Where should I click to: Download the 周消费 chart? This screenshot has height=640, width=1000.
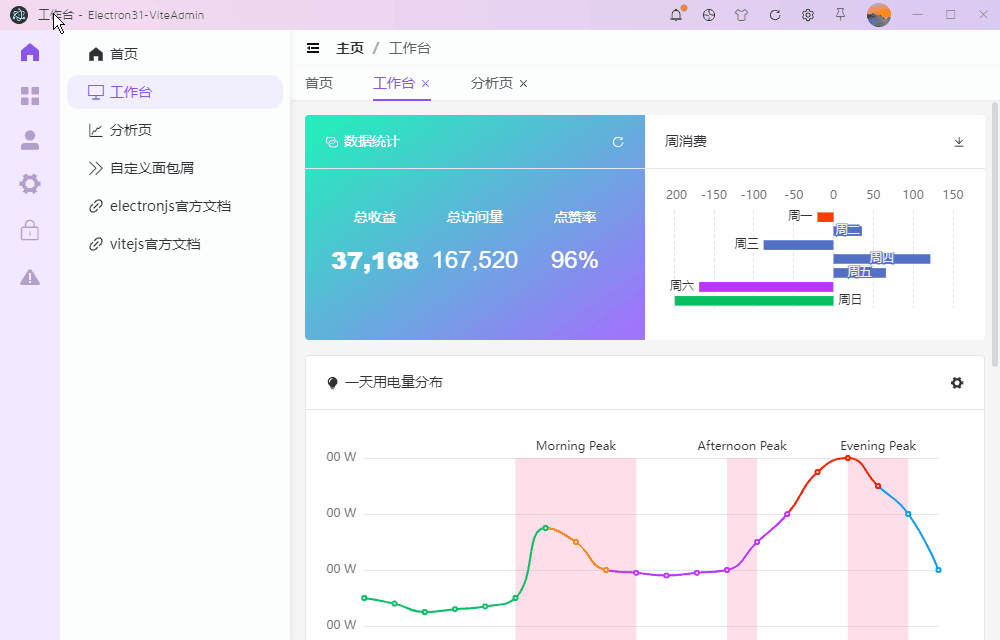tap(958, 141)
